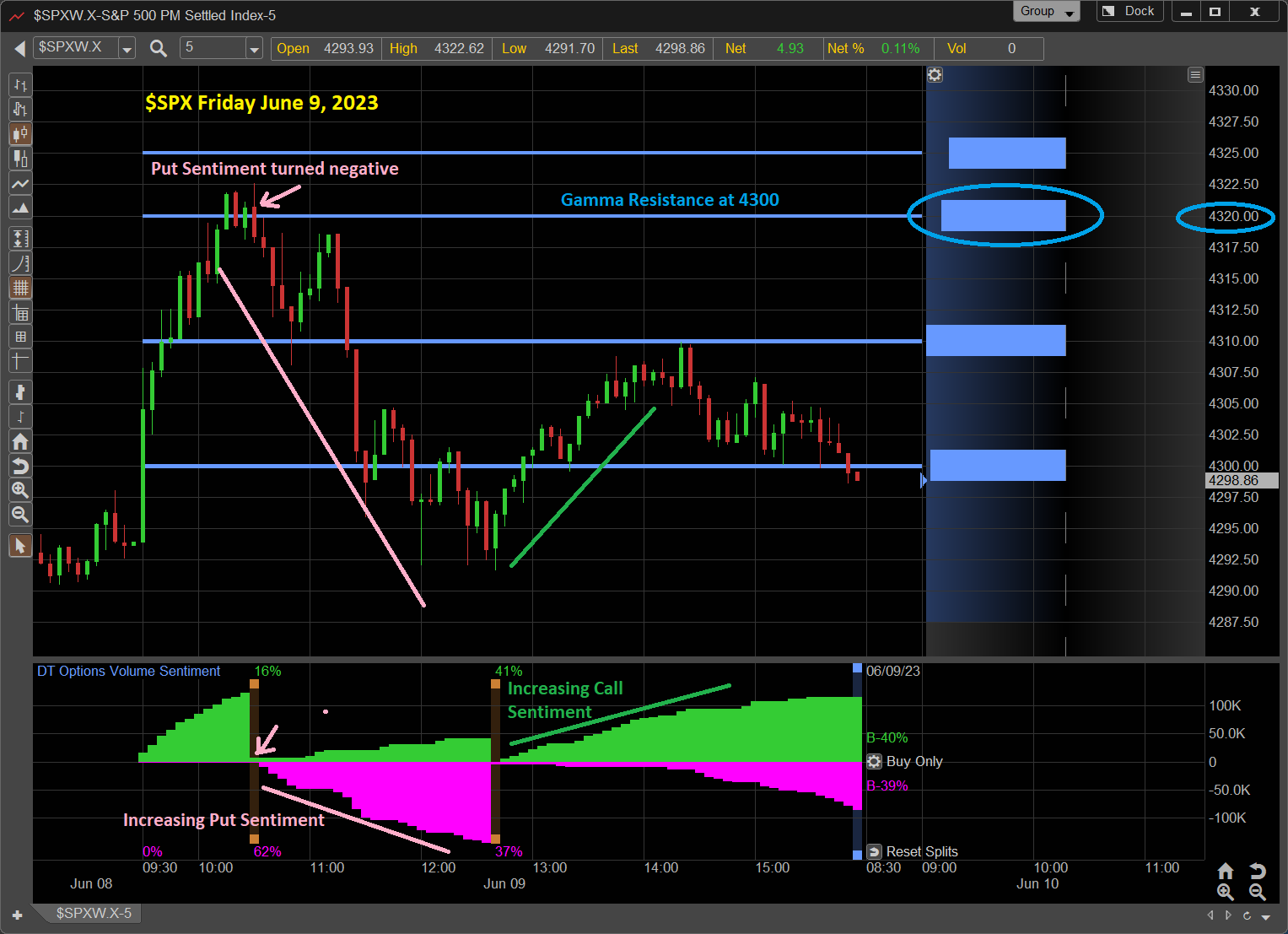Select the pointer arrow tool
The width and height of the screenshot is (1288, 934).
[20, 546]
